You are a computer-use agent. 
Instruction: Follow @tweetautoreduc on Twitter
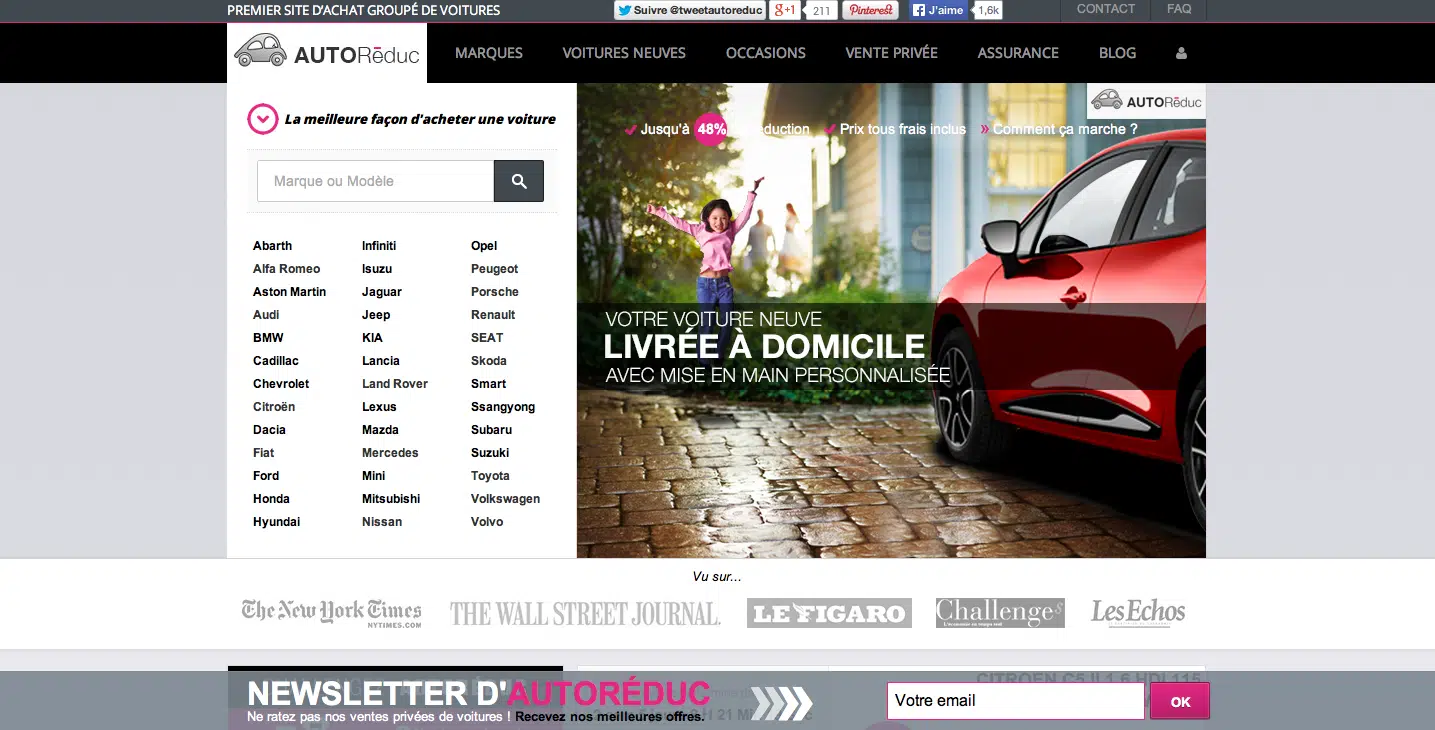click(689, 10)
